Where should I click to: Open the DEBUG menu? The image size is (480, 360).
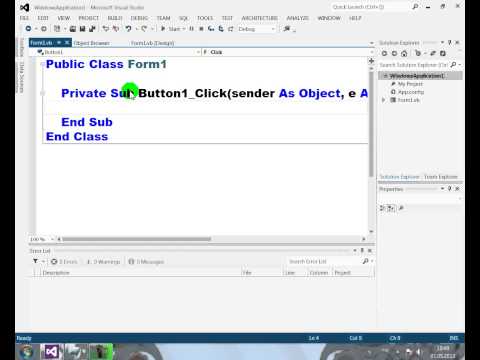[x=139, y=18]
